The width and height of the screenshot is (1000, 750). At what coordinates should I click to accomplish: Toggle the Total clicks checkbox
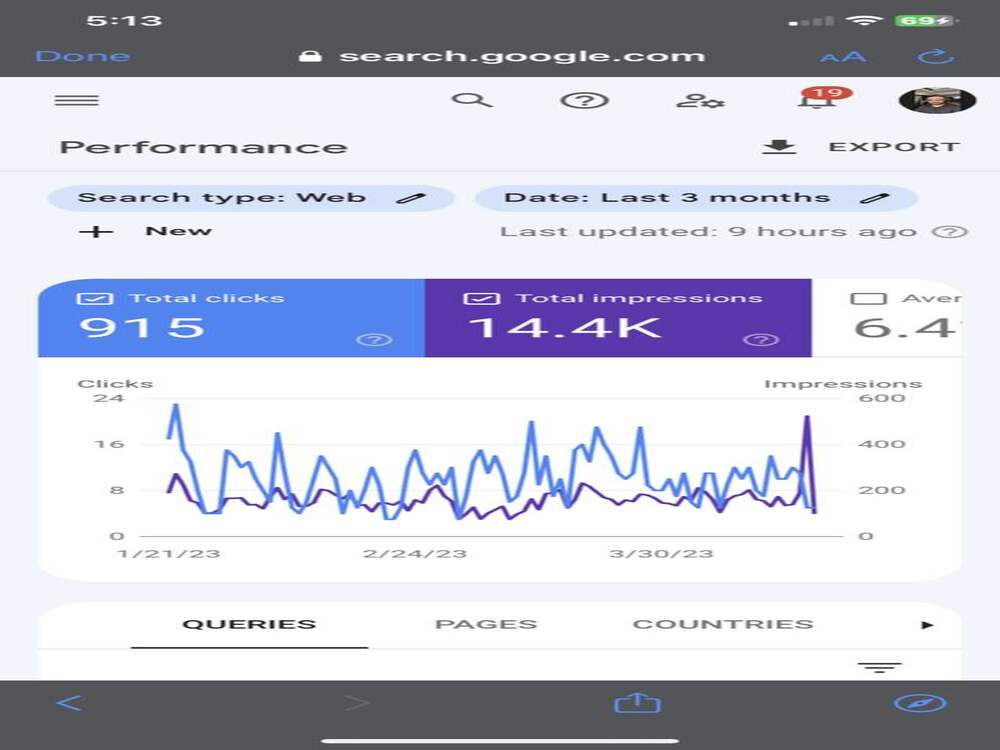point(94,298)
